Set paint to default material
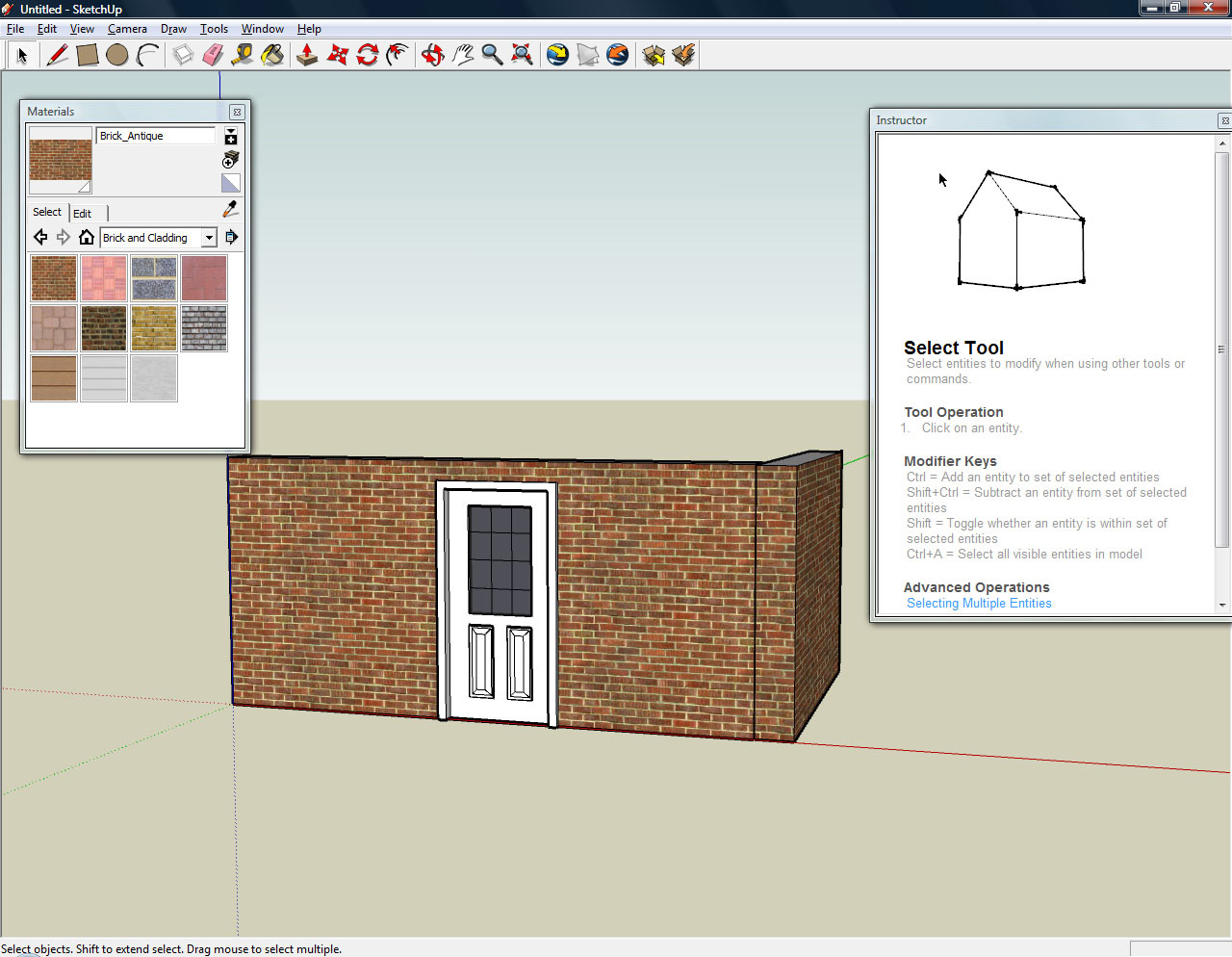 click(231, 183)
